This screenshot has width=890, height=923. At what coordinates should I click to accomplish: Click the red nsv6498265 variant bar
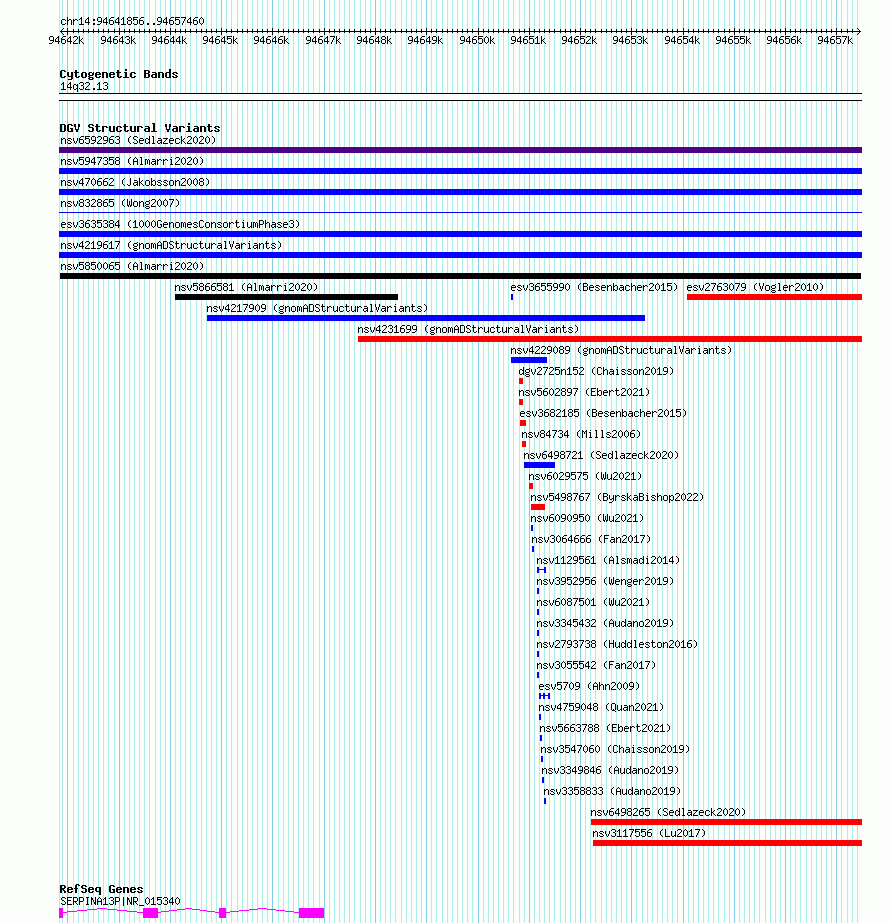[x=726, y=822]
